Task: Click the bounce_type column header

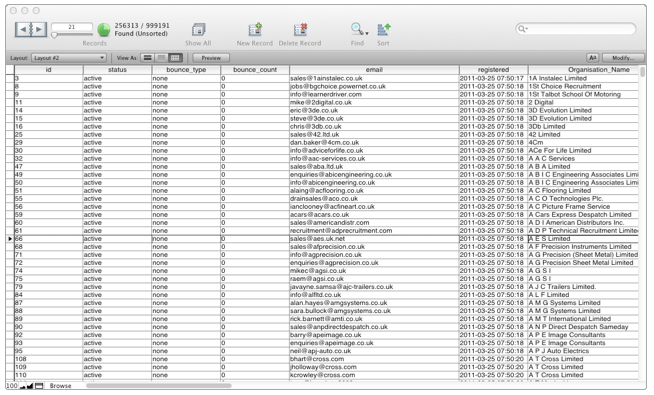Action: pyautogui.click(x=186, y=70)
